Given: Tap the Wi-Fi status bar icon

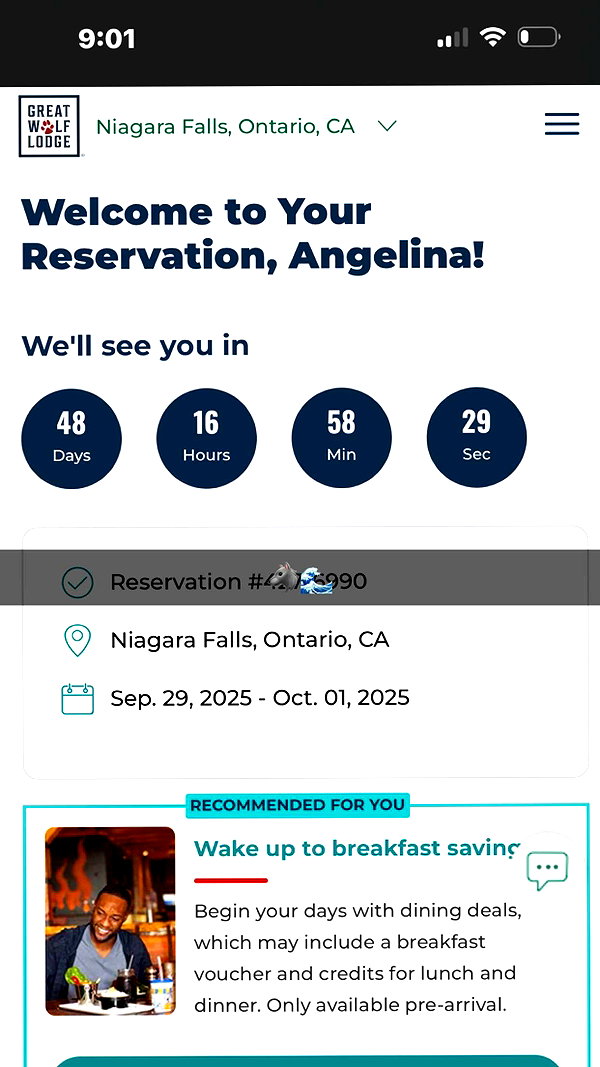Looking at the screenshot, I should [492, 36].
